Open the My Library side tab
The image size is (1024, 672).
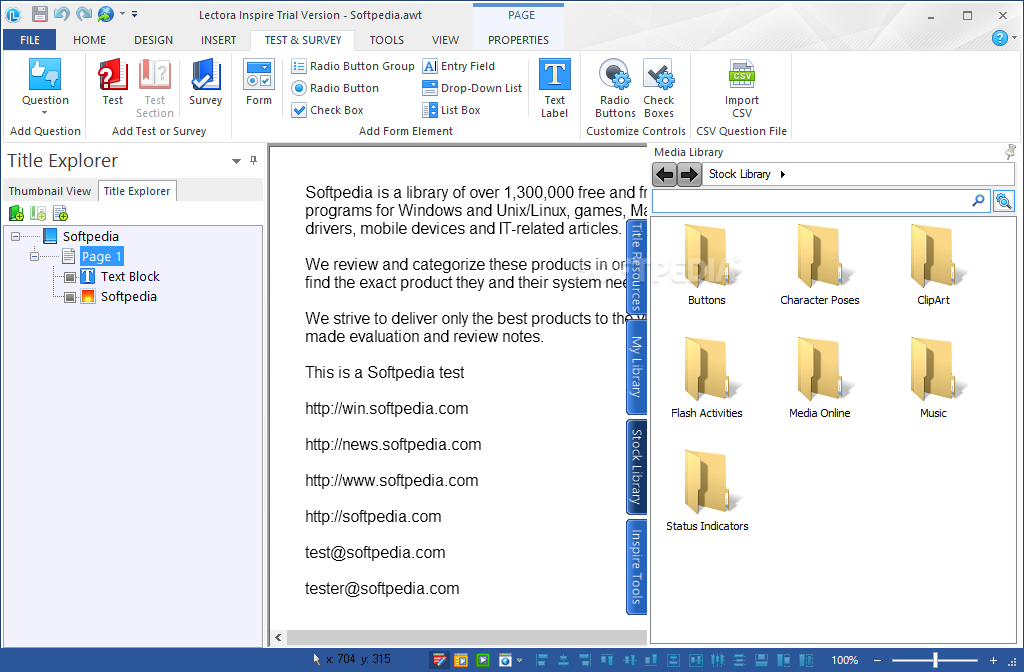[x=636, y=367]
